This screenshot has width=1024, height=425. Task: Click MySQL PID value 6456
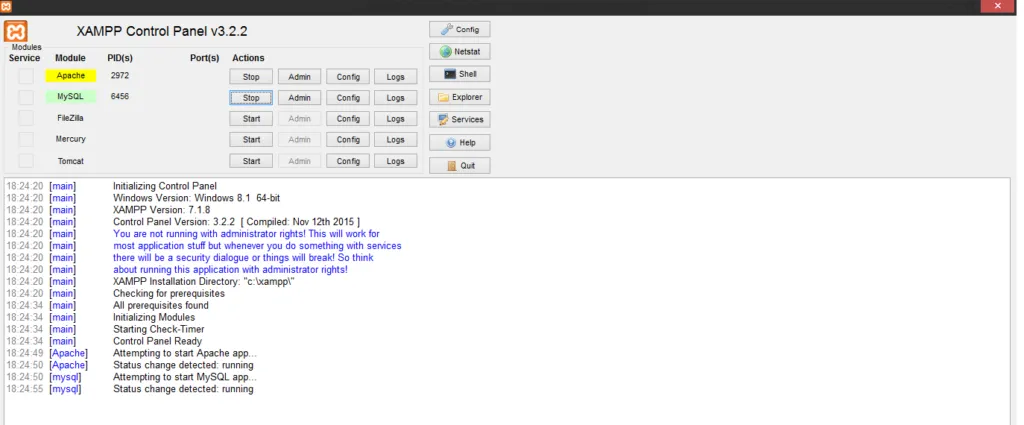pyautogui.click(x=120, y=97)
